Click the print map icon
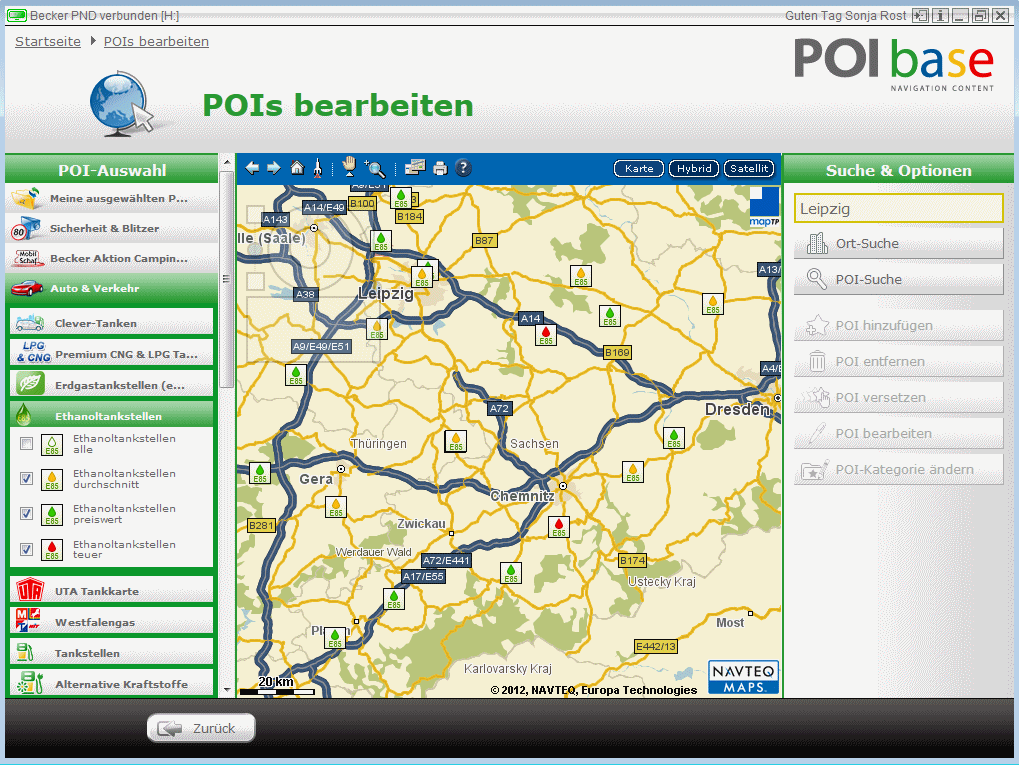The image size is (1019, 765). [x=440, y=169]
